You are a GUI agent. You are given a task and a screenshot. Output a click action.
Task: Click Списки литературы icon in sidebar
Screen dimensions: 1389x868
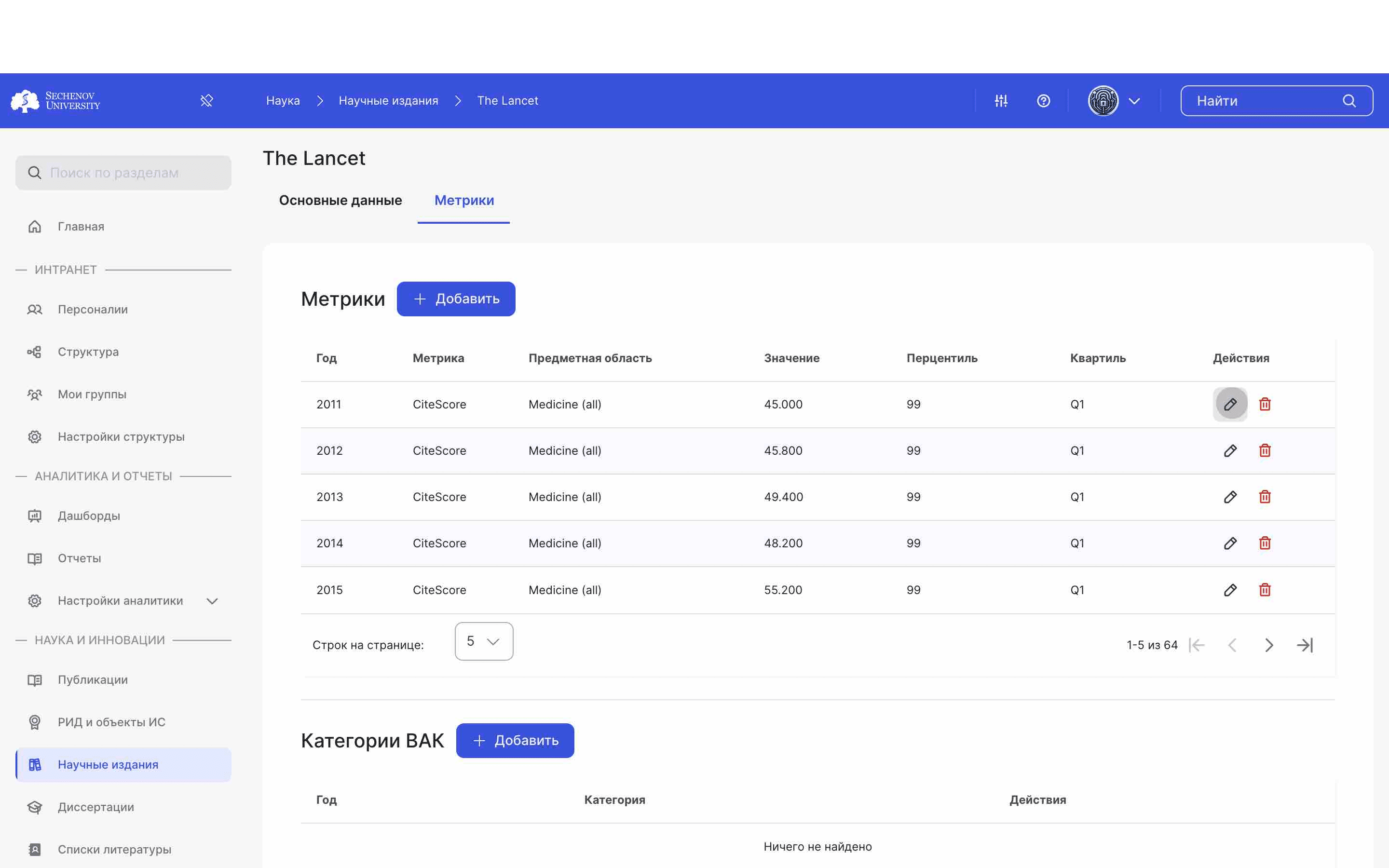pyautogui.click(x=34, y=850)
